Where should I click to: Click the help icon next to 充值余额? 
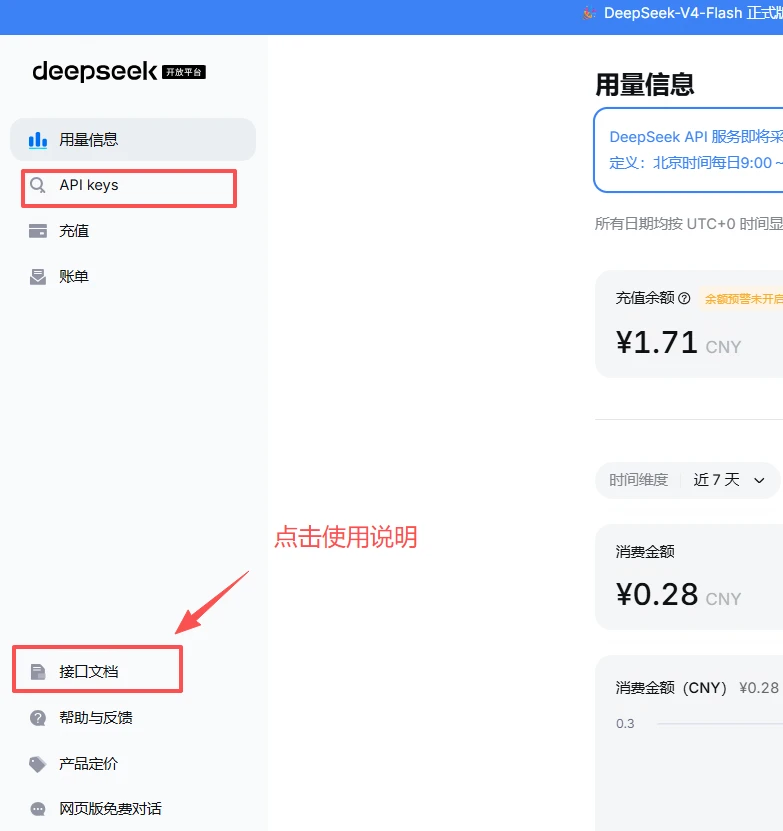[684, 298]
